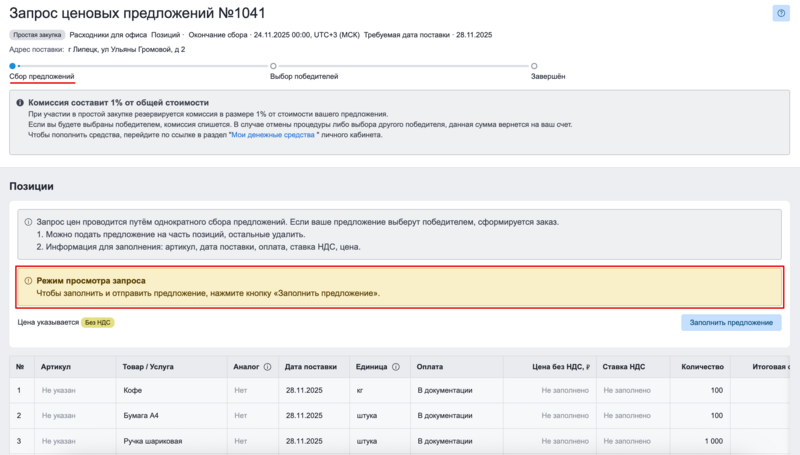Screen dimensions: 800x455
Task: Click Требуемая дата поставки 28.11.2025 text
Action: tap(428, 35)
